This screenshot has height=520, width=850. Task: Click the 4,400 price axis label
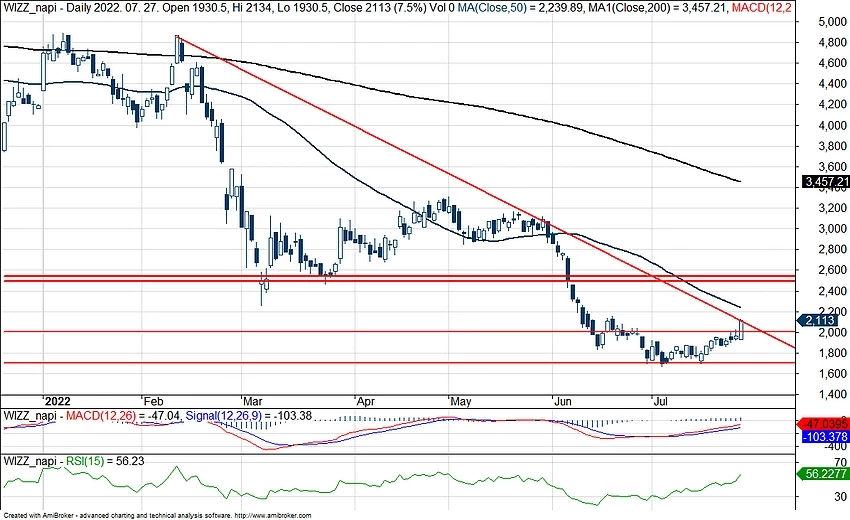click(x=833, y=84)
